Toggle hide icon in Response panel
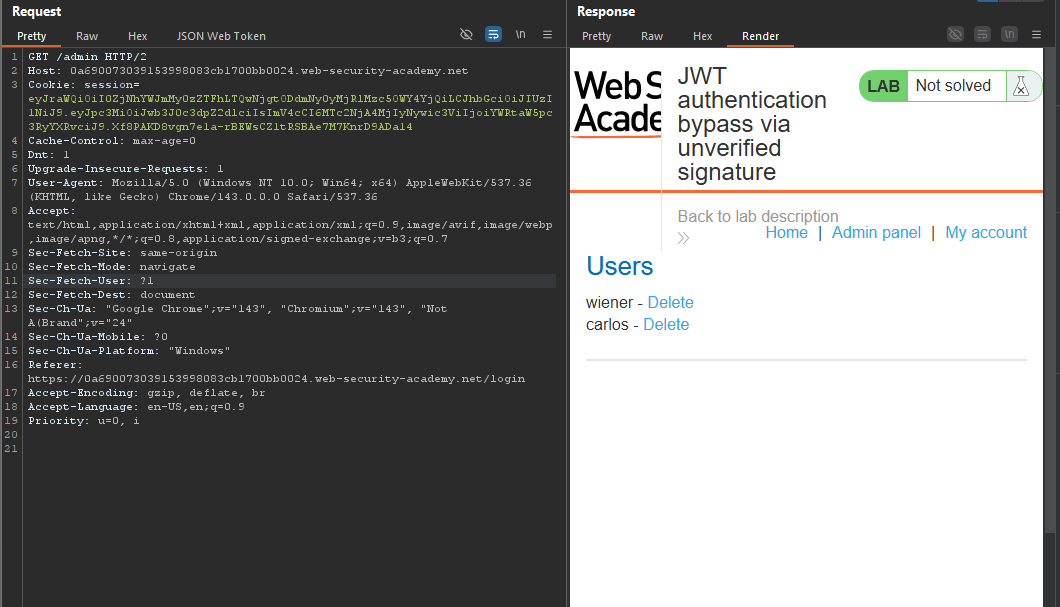 (955, 34)
